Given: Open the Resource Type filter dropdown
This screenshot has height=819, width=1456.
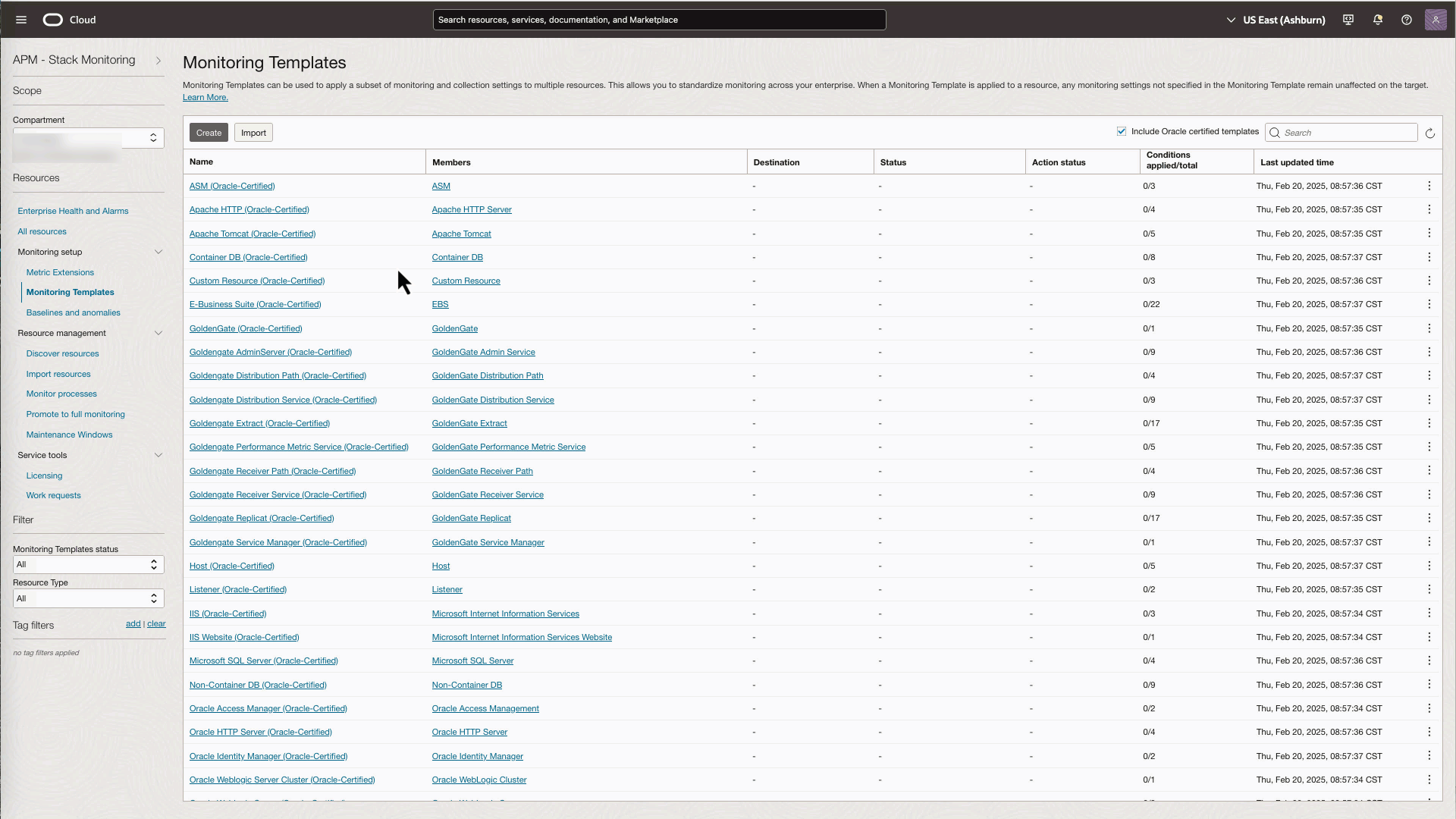Looking at the screenshot, I should pyautogui.click(x=88, y=598).
